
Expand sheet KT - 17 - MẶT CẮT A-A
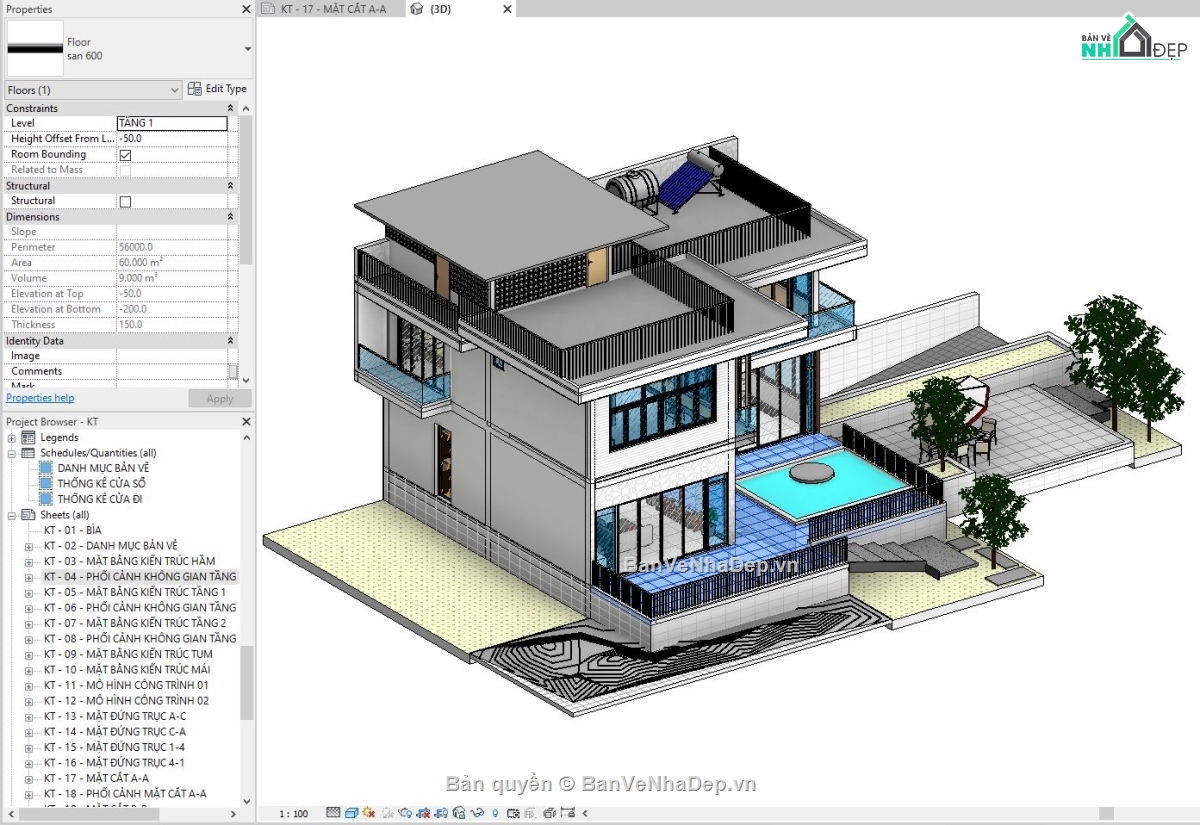[x=29, y=778]
